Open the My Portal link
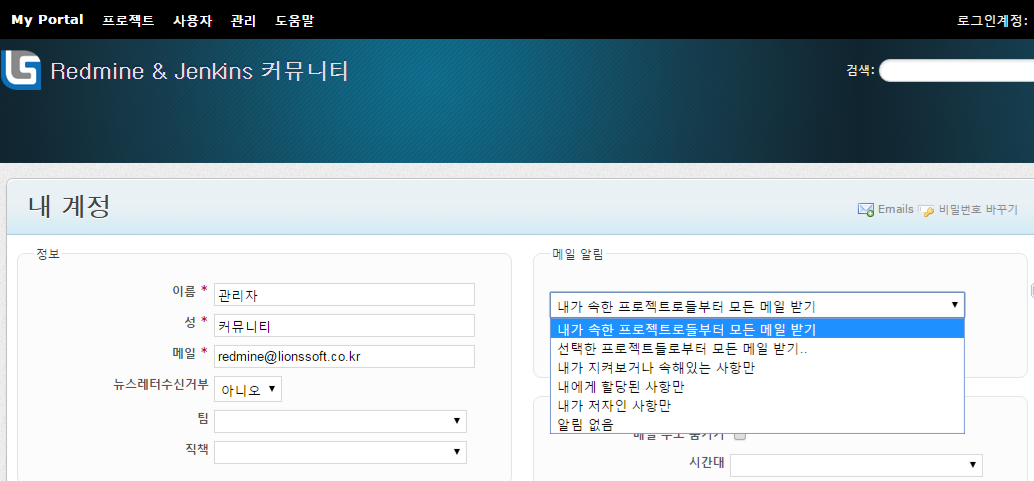The image size is (1034, 481). coord(47,20)
